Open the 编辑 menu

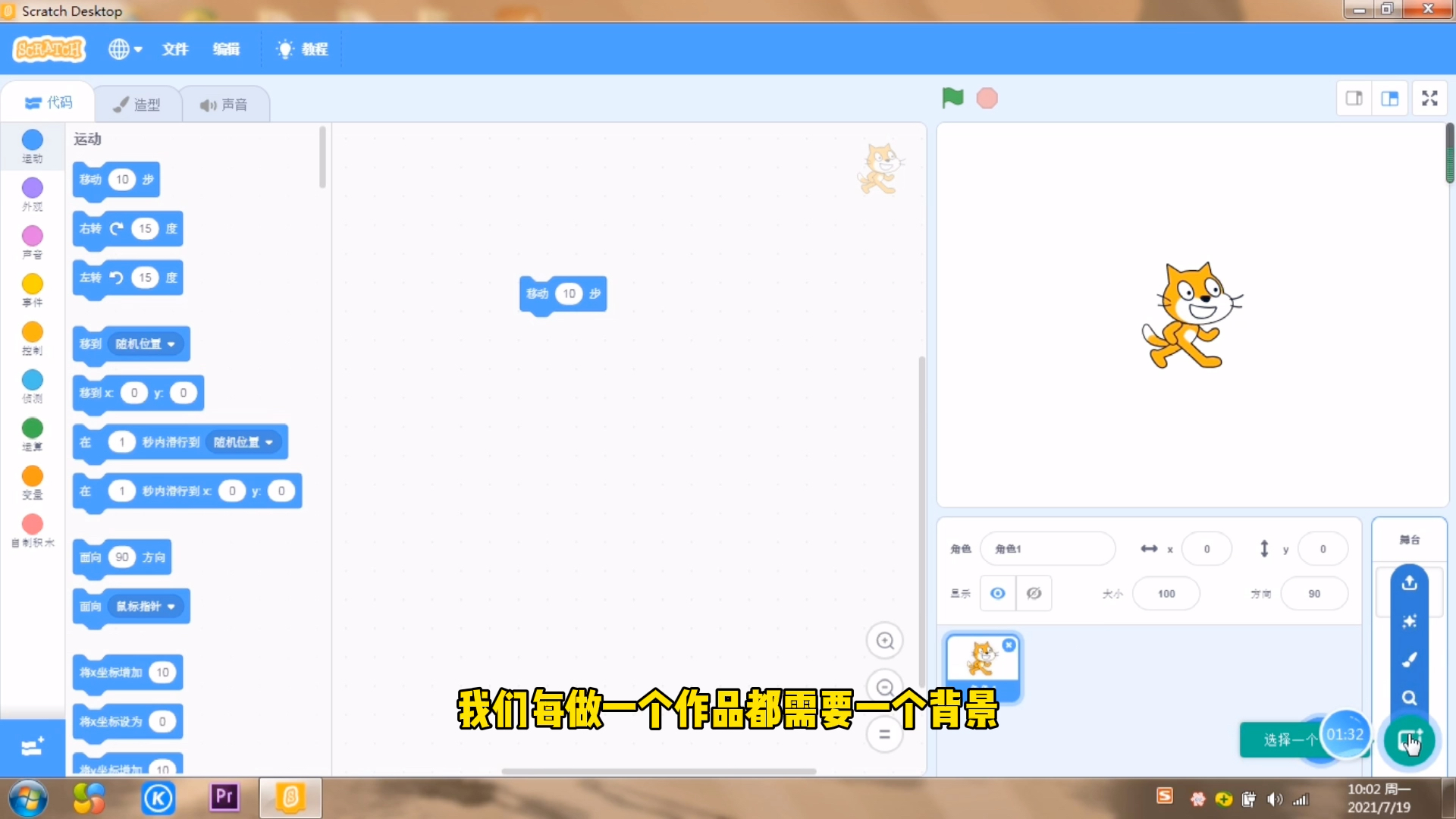coord(226,49)
